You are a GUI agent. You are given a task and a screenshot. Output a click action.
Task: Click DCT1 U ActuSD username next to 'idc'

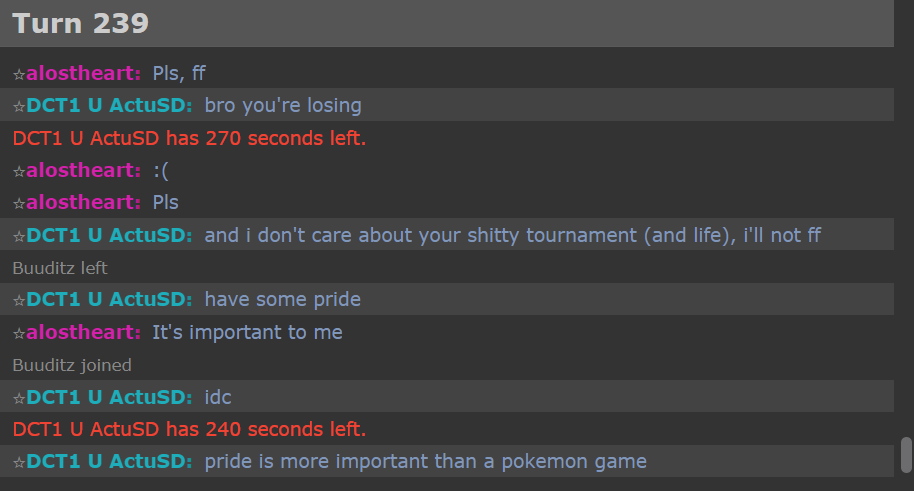coord(109,398)
